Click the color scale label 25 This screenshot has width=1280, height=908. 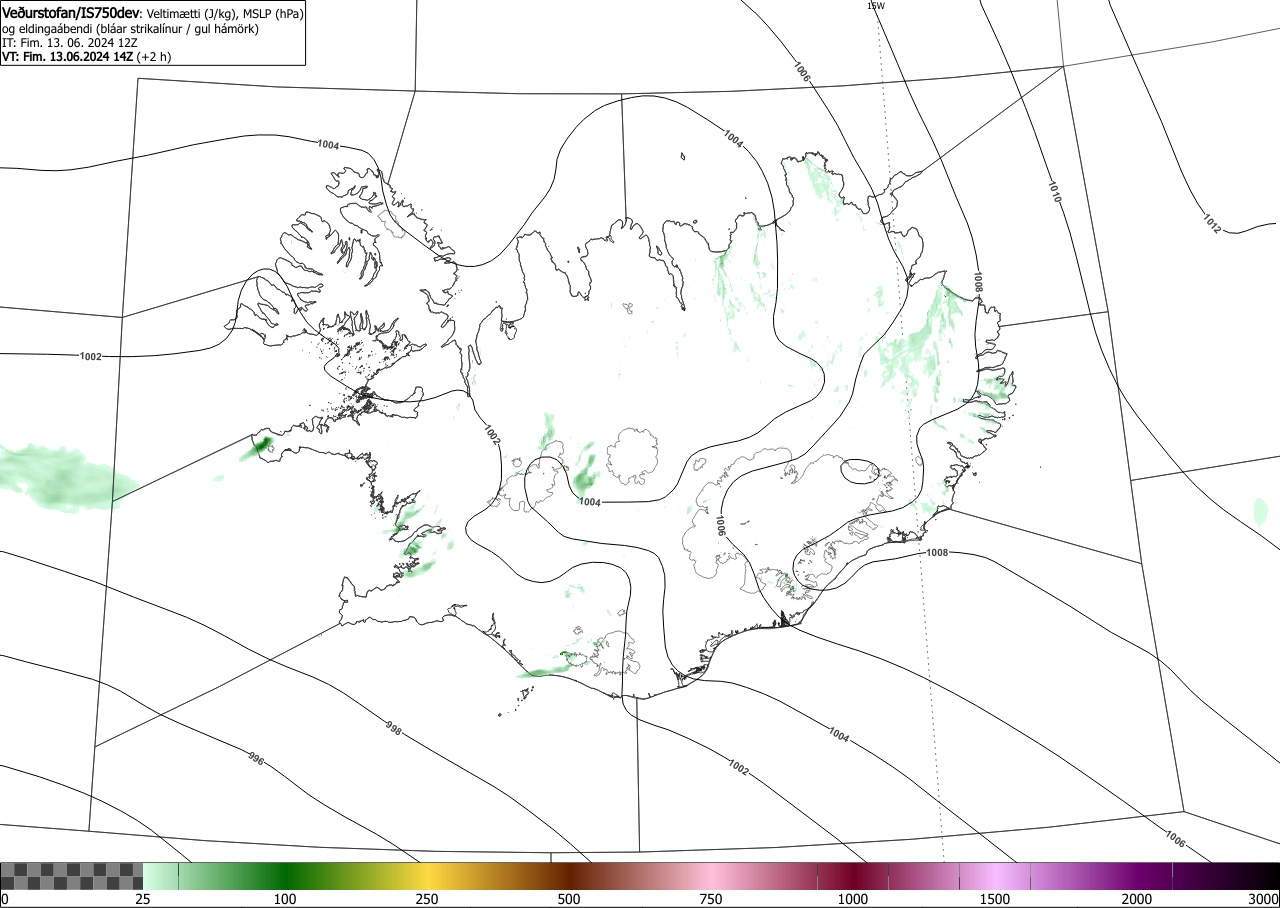coord(143,899)
